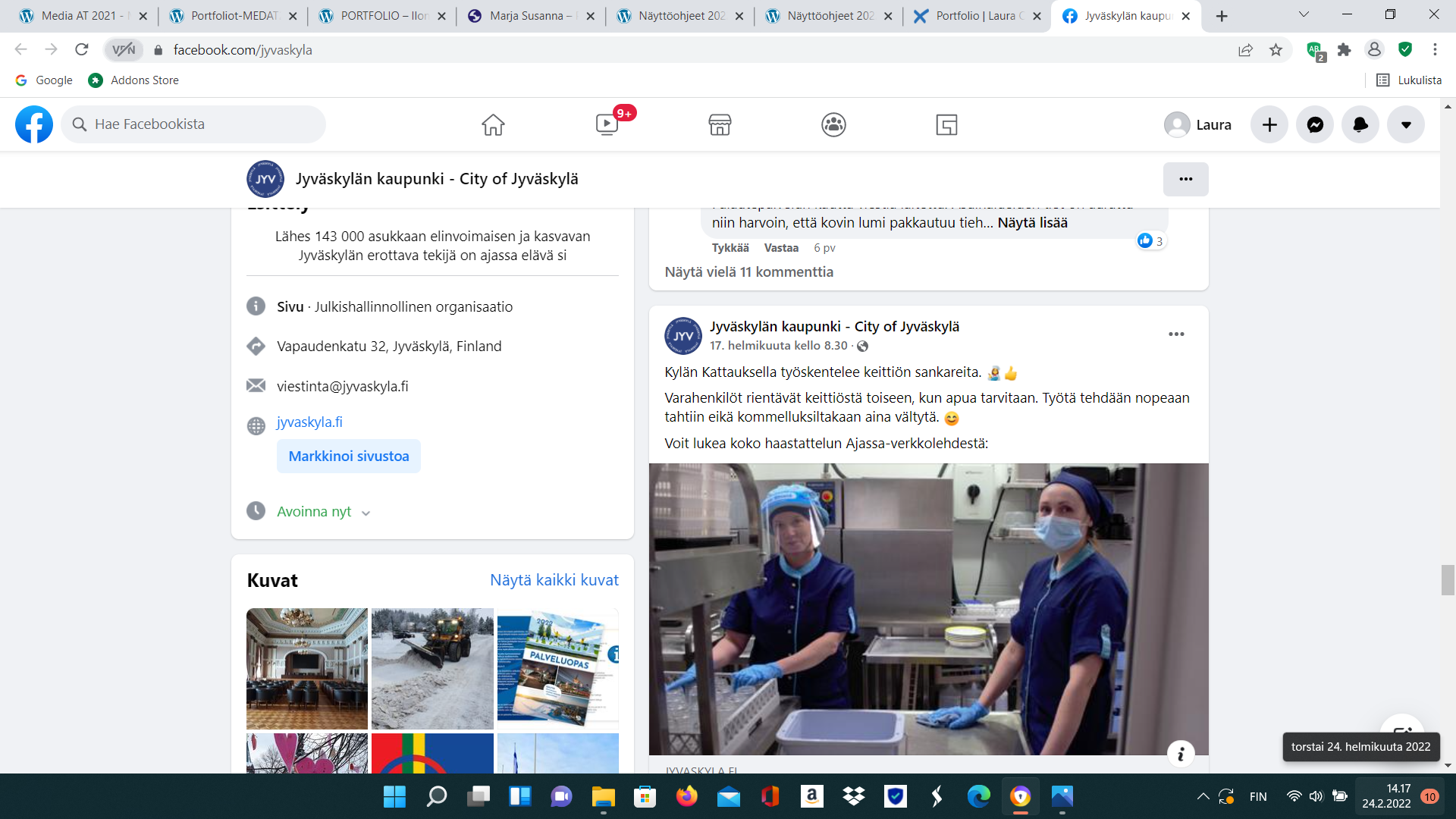
Task: Click the page vertical scrollbar thumb
Action: [1448, 580]
